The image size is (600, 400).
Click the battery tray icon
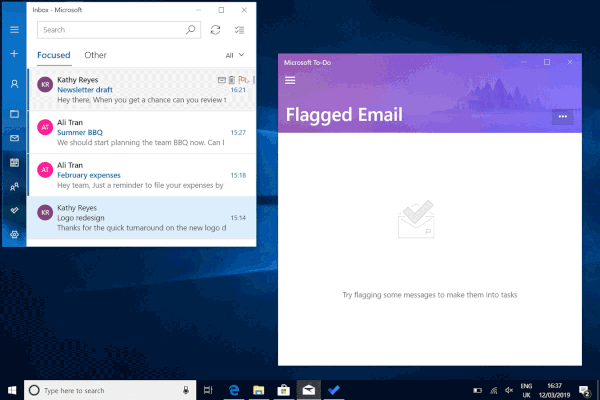[x=478, y=390]
